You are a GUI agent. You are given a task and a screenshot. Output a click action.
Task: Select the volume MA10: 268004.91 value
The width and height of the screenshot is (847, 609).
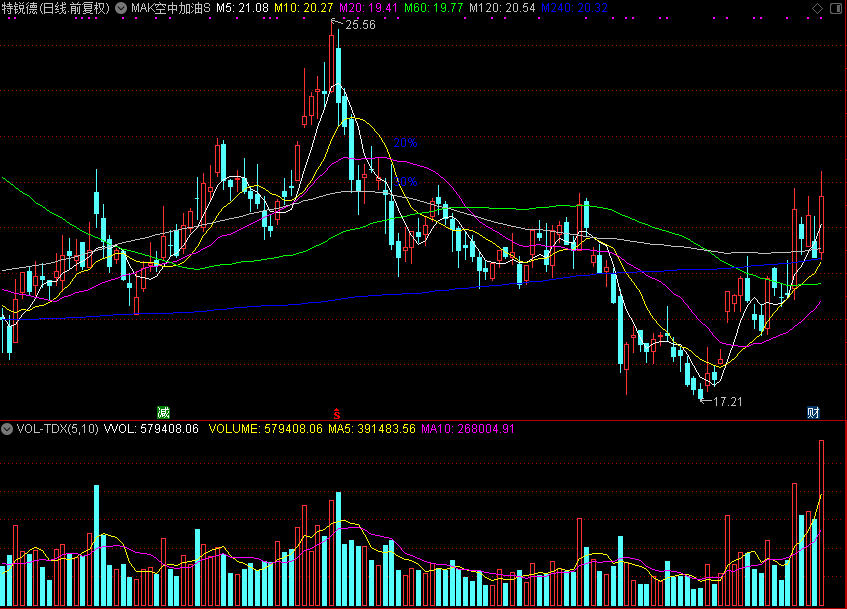(x=468, y=429)
